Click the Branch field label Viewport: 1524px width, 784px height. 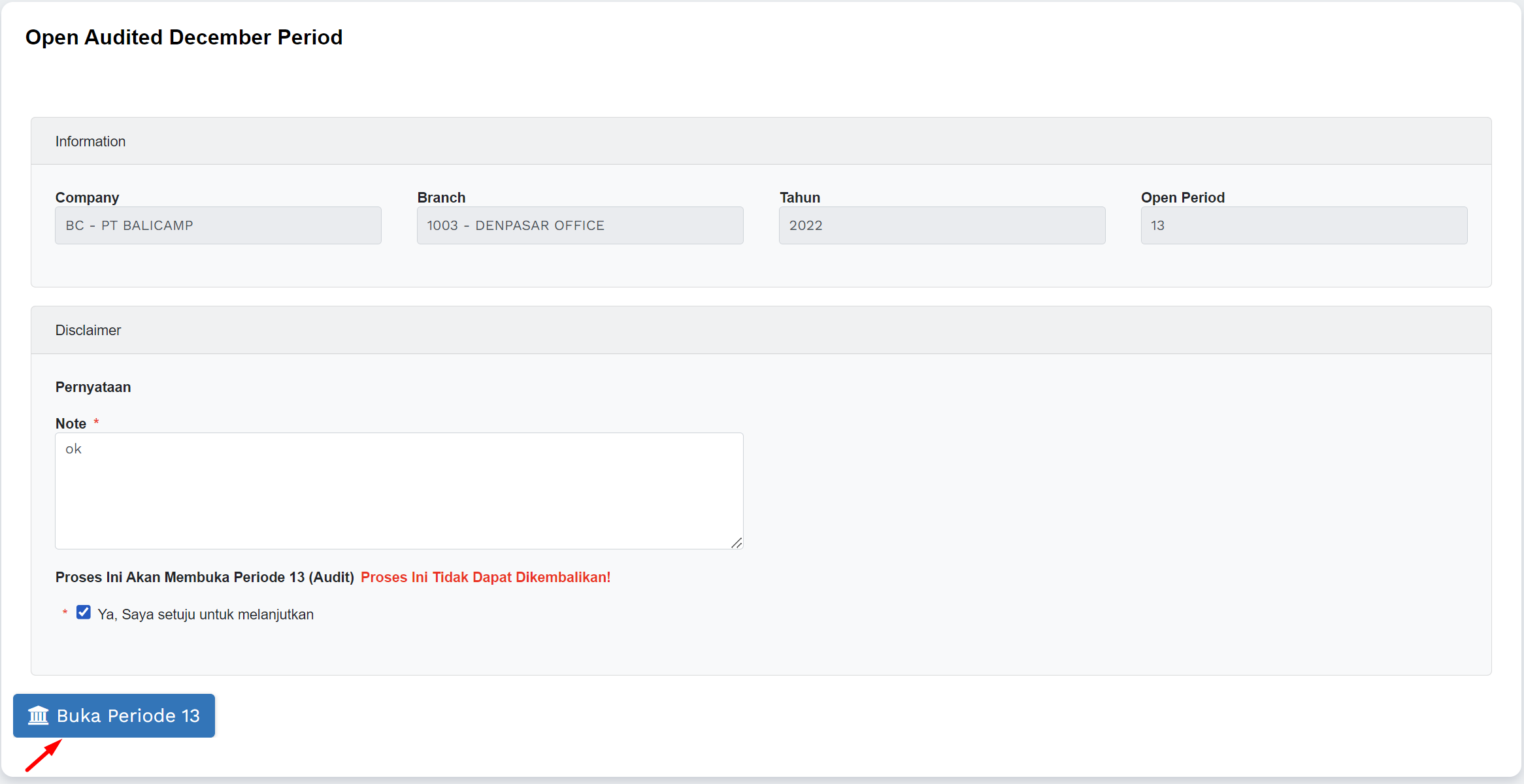441,197
